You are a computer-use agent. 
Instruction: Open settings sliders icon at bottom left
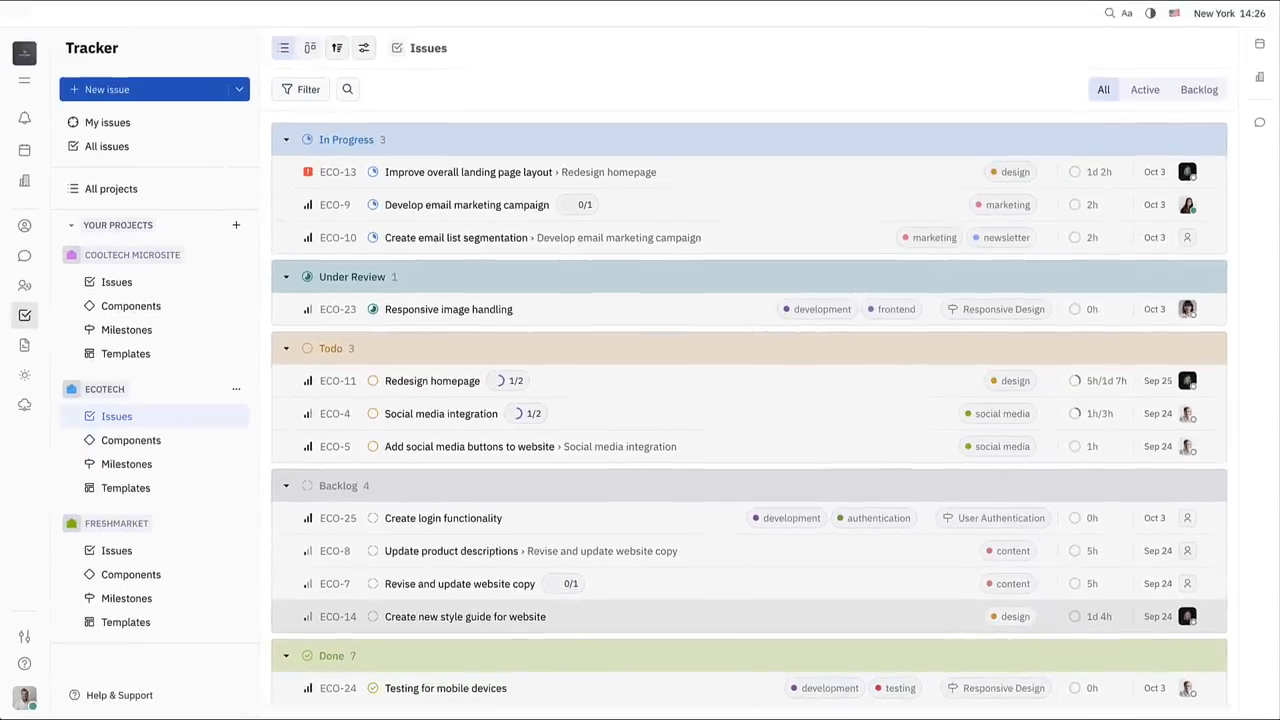(x=25, y=637)
